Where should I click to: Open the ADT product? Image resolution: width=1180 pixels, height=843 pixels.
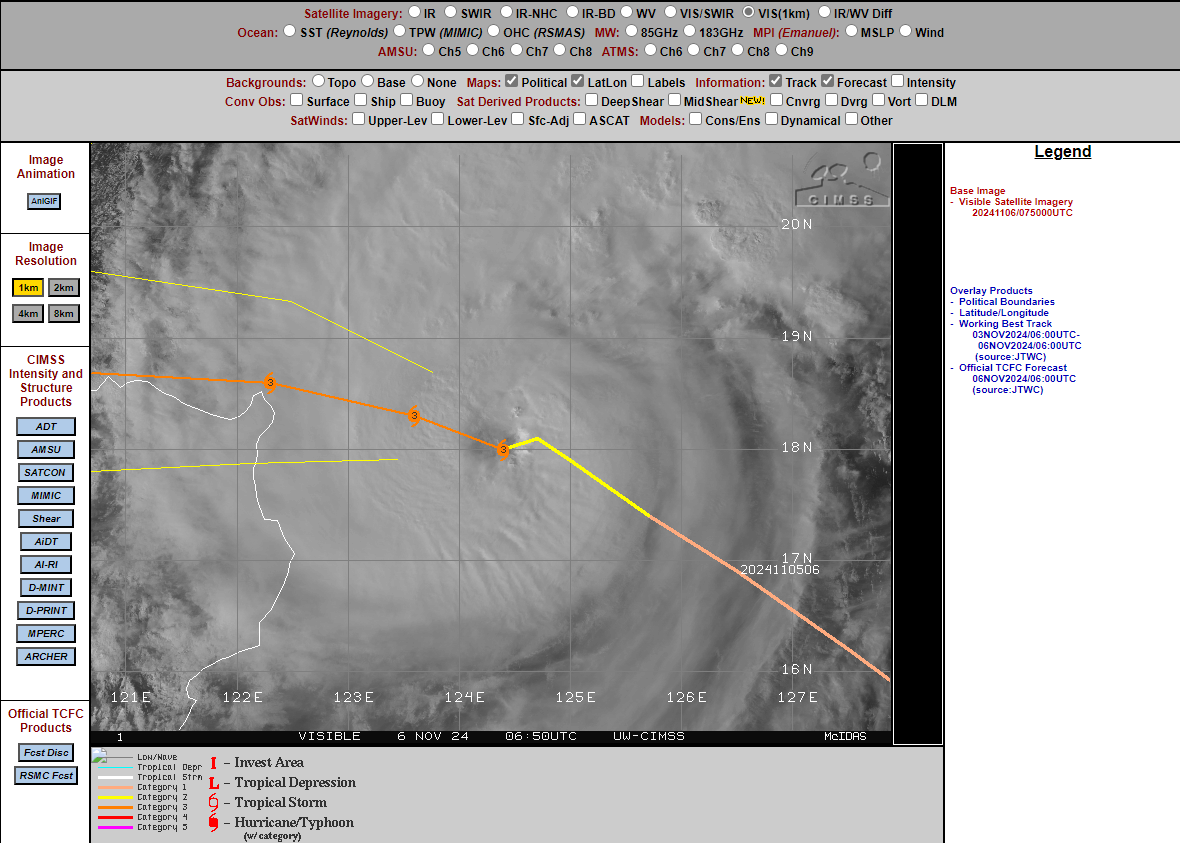coord(46,426)
